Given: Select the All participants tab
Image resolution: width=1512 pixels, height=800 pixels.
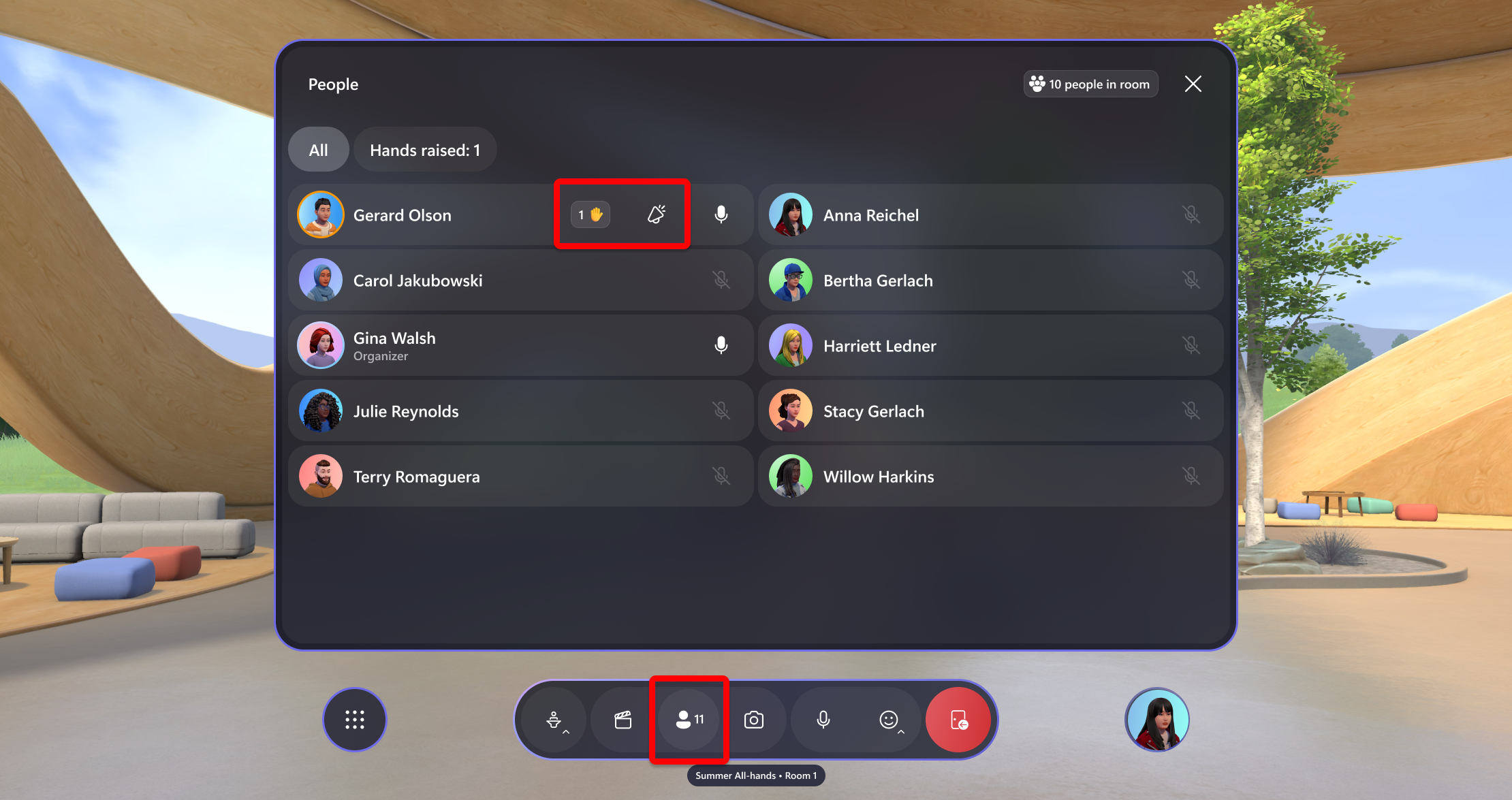Looking at the screenshot, I should point(318,150).
